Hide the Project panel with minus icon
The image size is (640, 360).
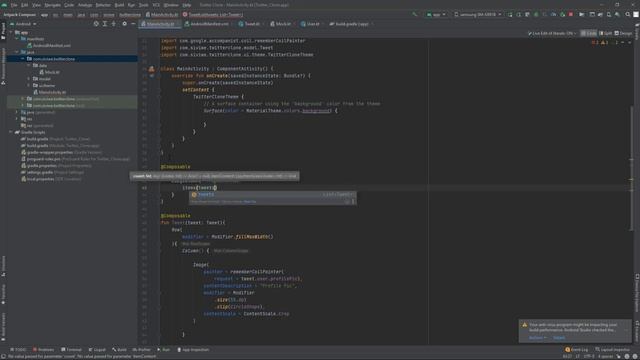(x=133, y=24)
